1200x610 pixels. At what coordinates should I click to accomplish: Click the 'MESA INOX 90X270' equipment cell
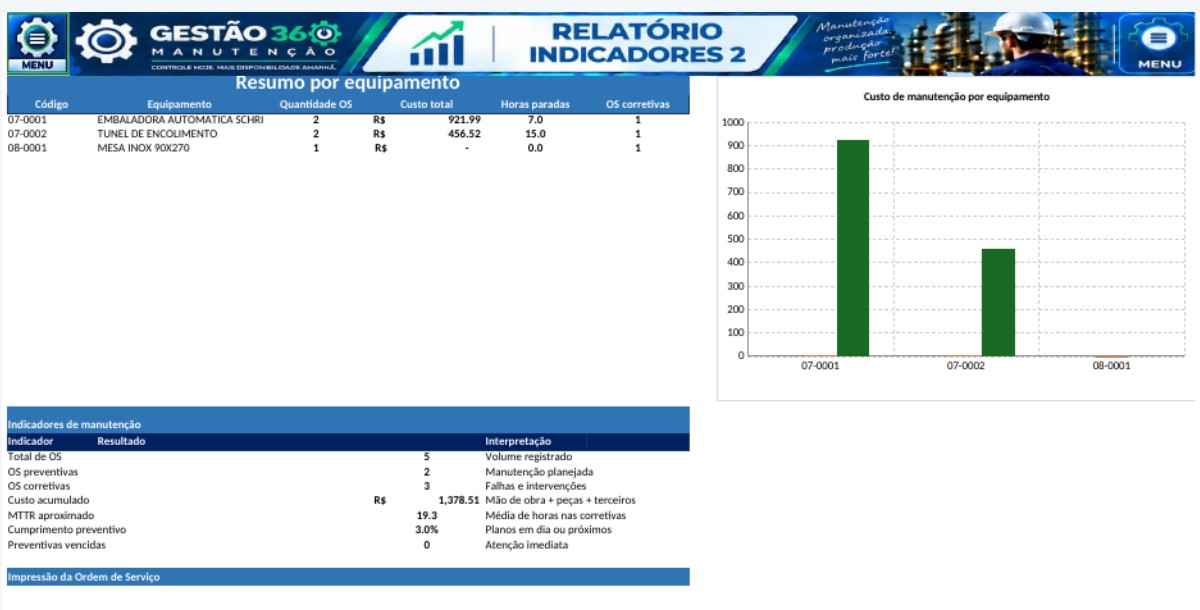[x=143, y=148]
